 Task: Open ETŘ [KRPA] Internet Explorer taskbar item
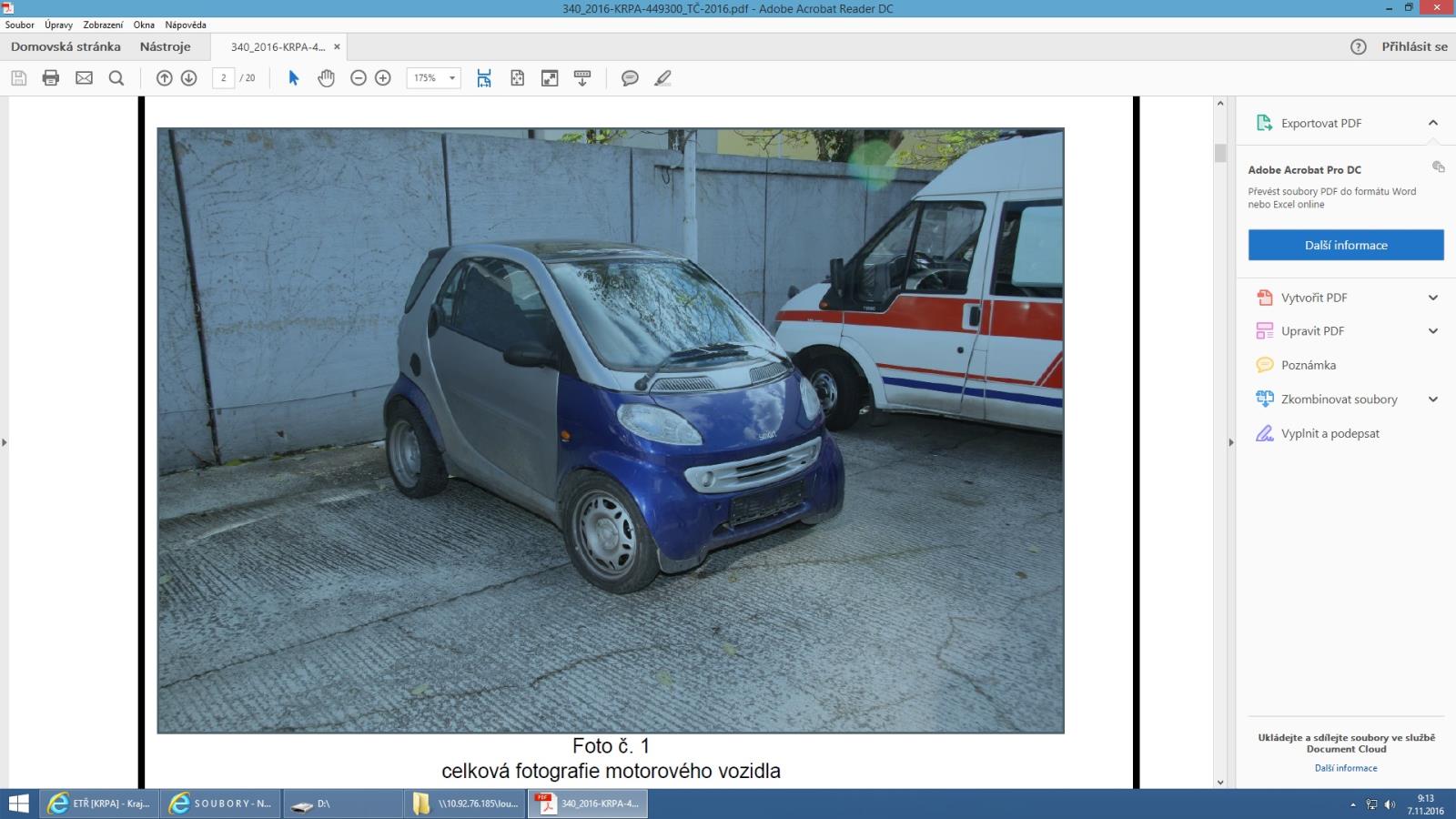100,804
